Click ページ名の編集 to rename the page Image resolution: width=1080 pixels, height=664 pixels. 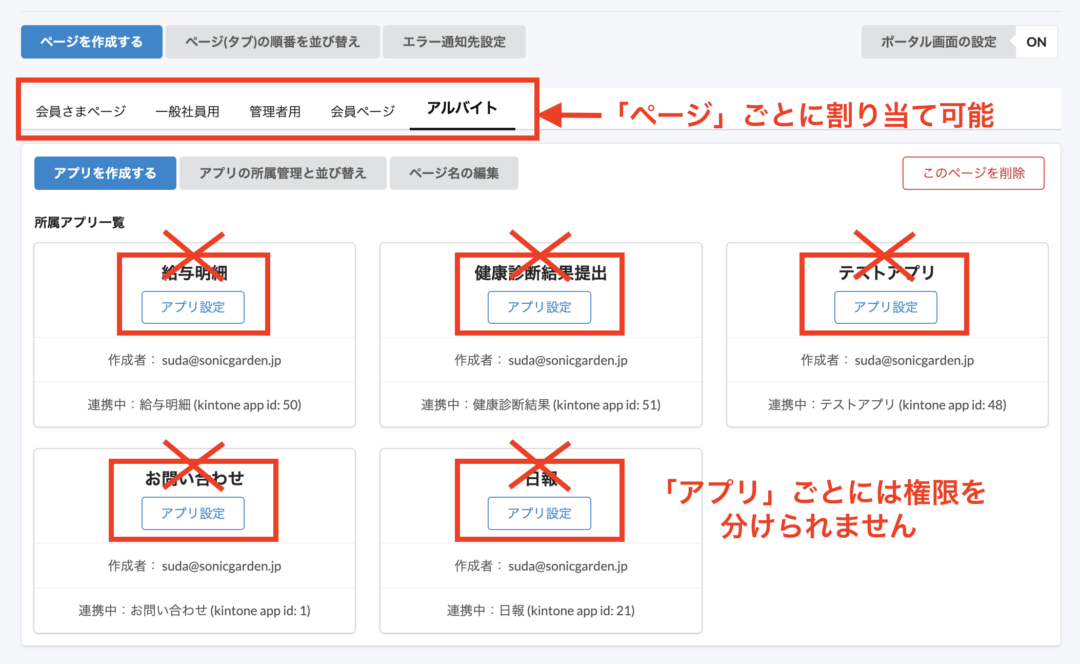point(454,172)
